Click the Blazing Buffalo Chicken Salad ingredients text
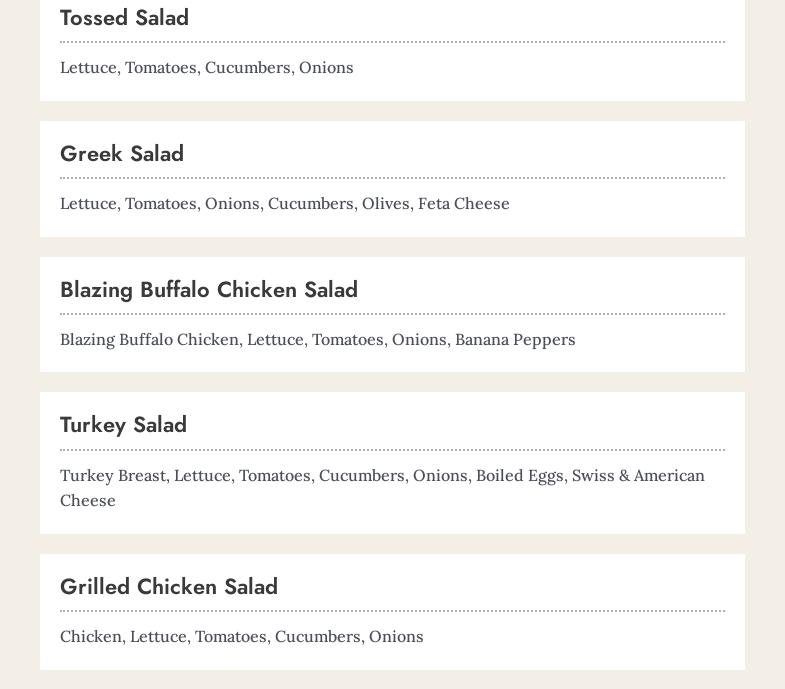This screenshot has width=785, height=689. click(x=317, y=340)
